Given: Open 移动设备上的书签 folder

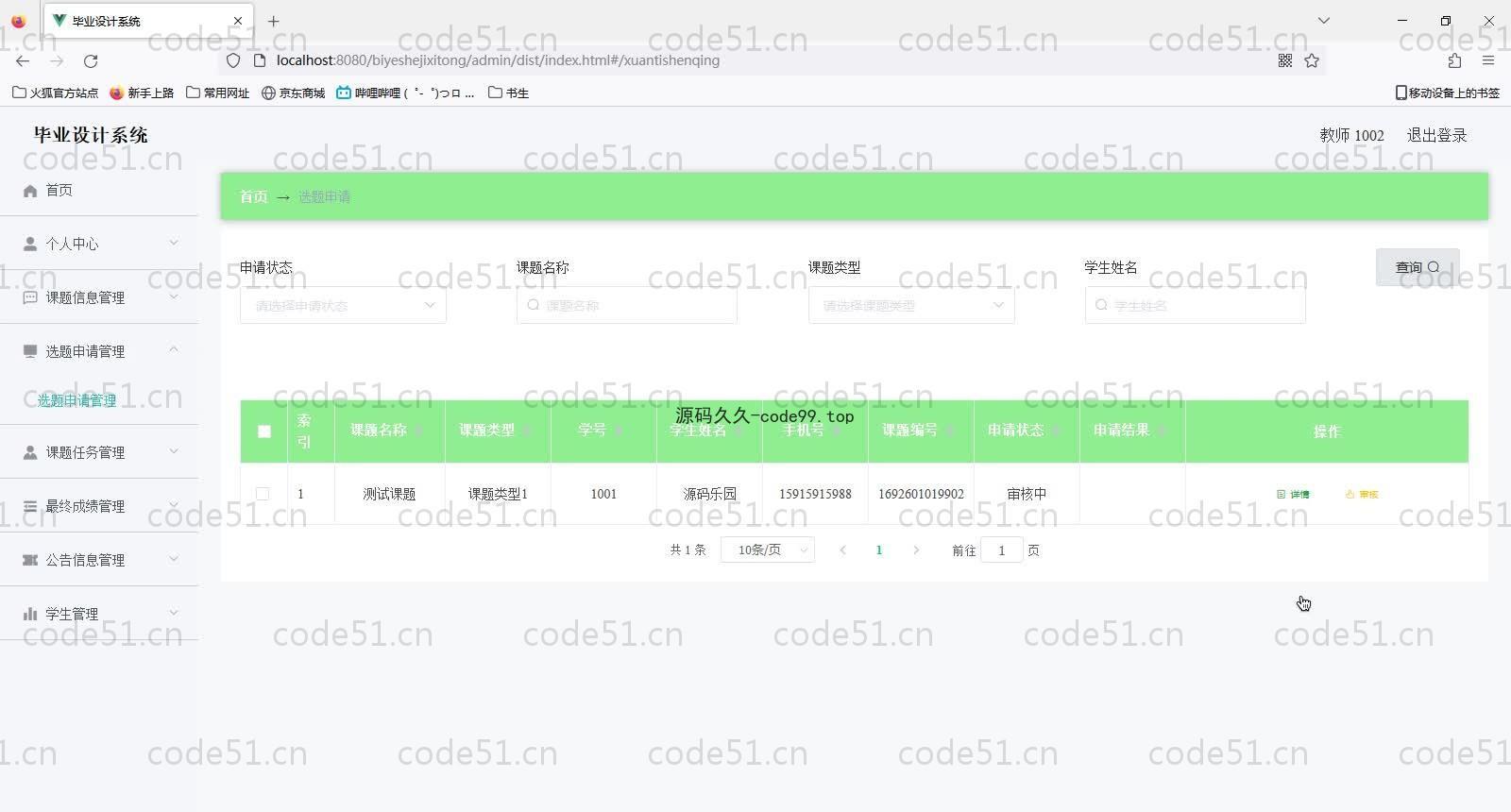Looking at the screenshot, I should pyautogui.click(x=1447, y=93).
